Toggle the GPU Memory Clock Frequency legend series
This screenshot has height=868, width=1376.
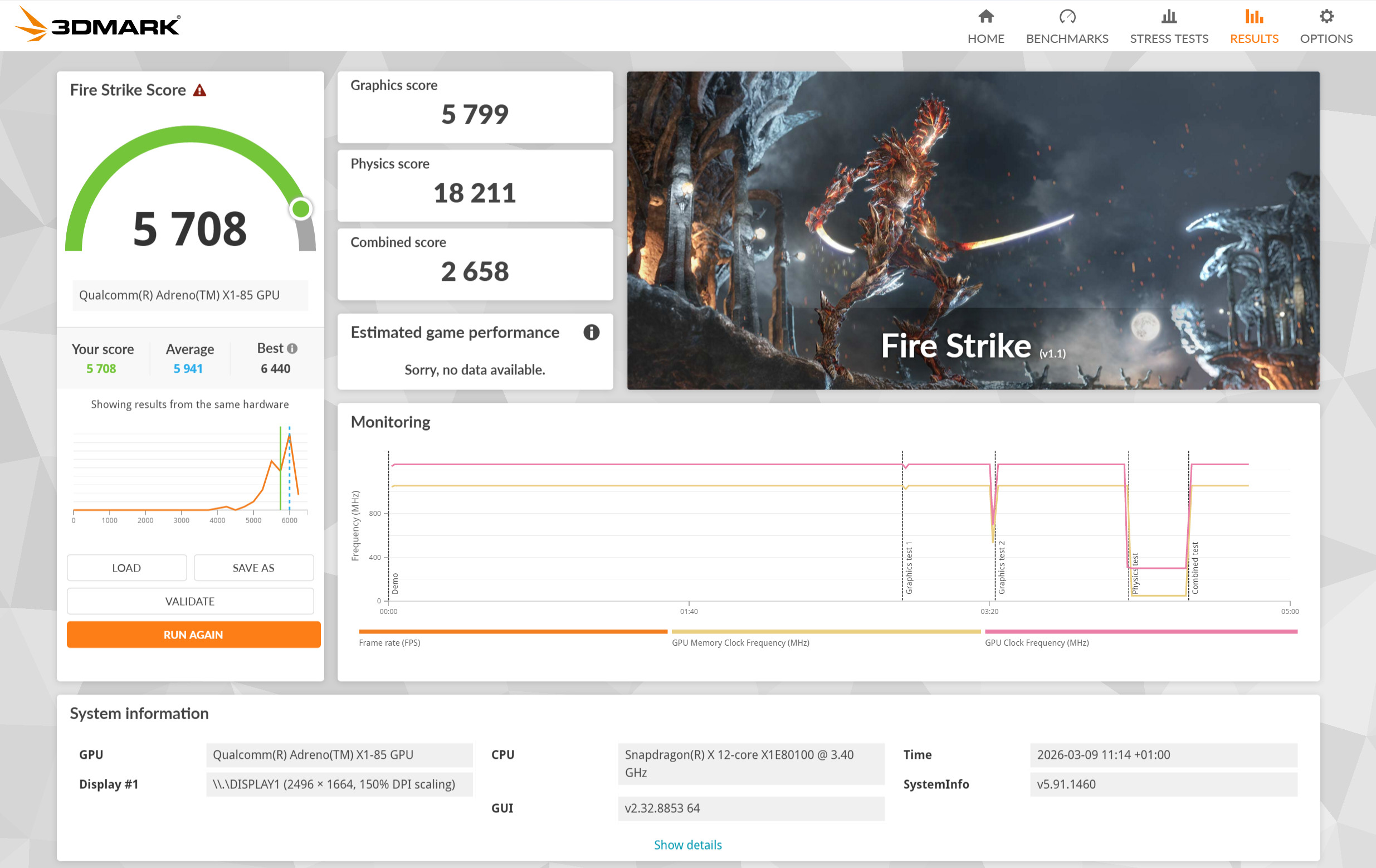pos(740,642)
